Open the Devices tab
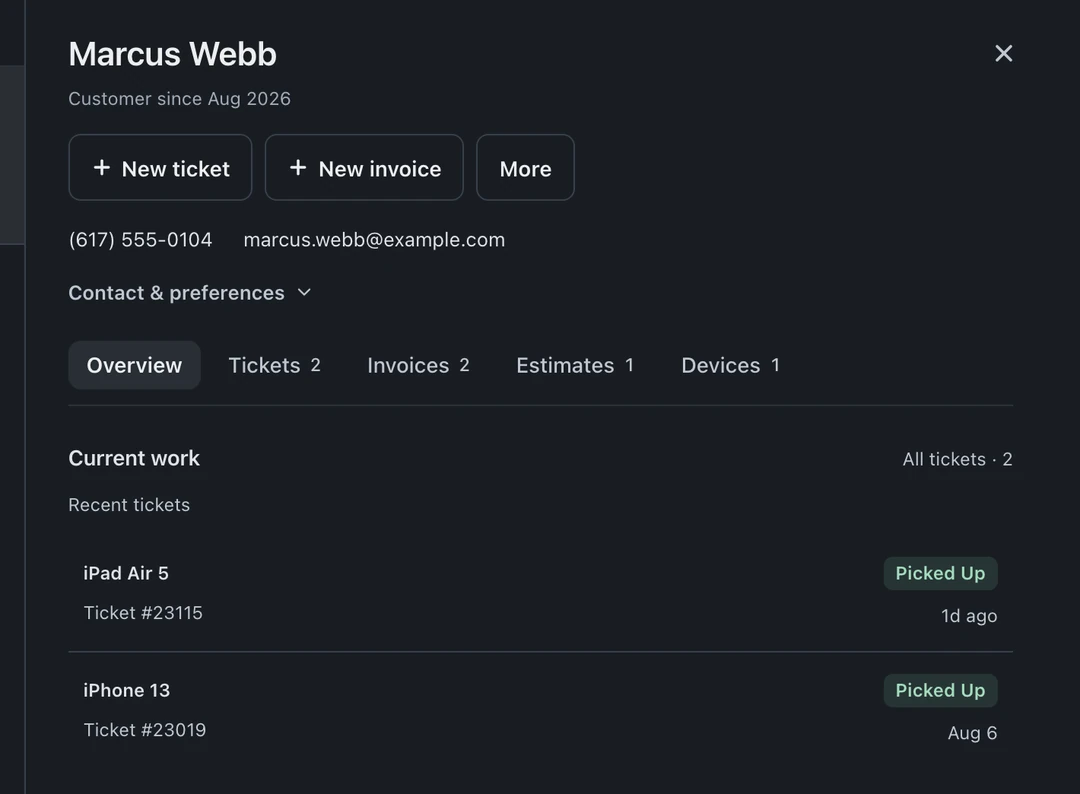The height and width of the screenshot is (794, 1080). click(730, 365)
